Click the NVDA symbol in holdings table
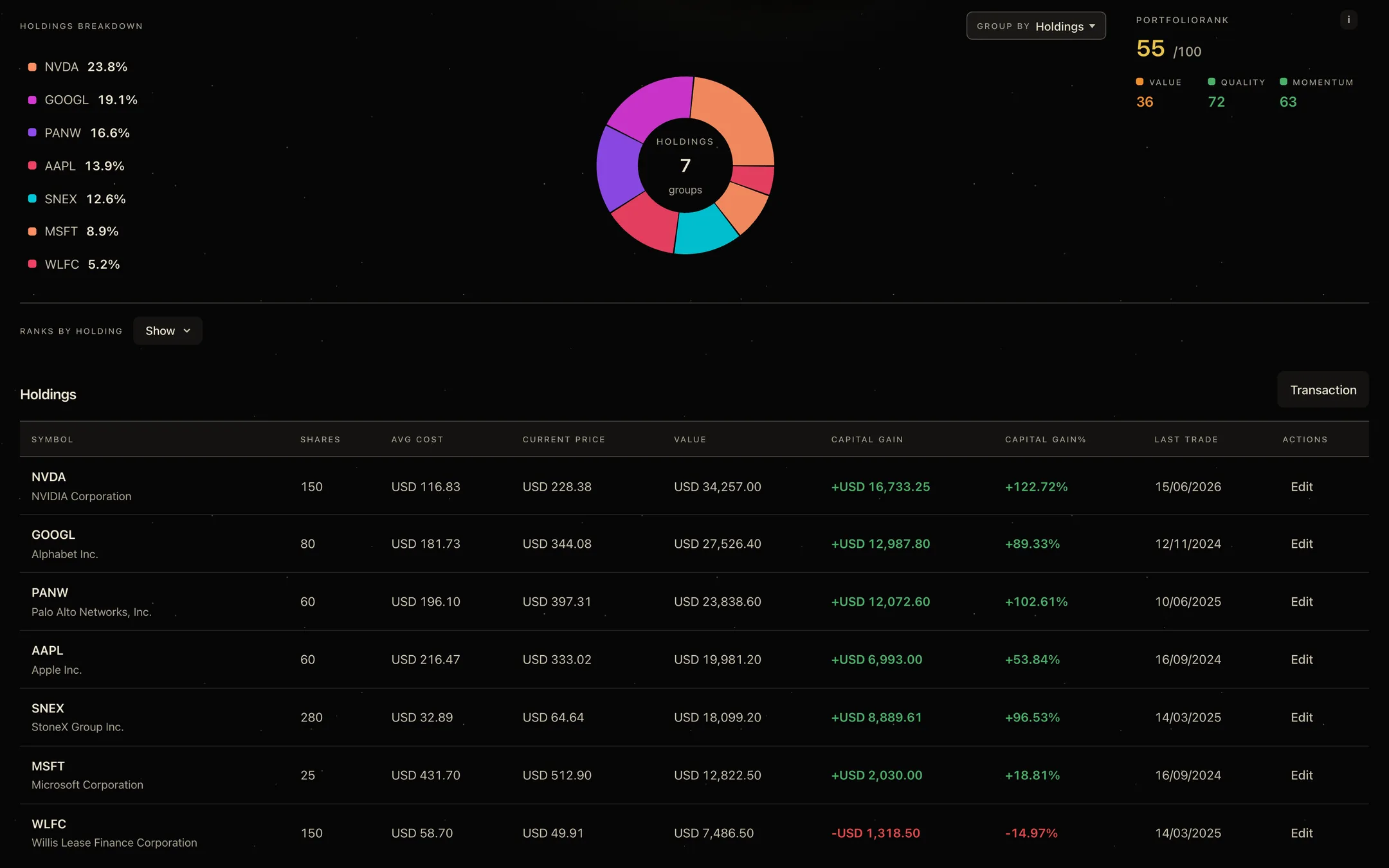1389x868 pixels. [x=49, y=477]
